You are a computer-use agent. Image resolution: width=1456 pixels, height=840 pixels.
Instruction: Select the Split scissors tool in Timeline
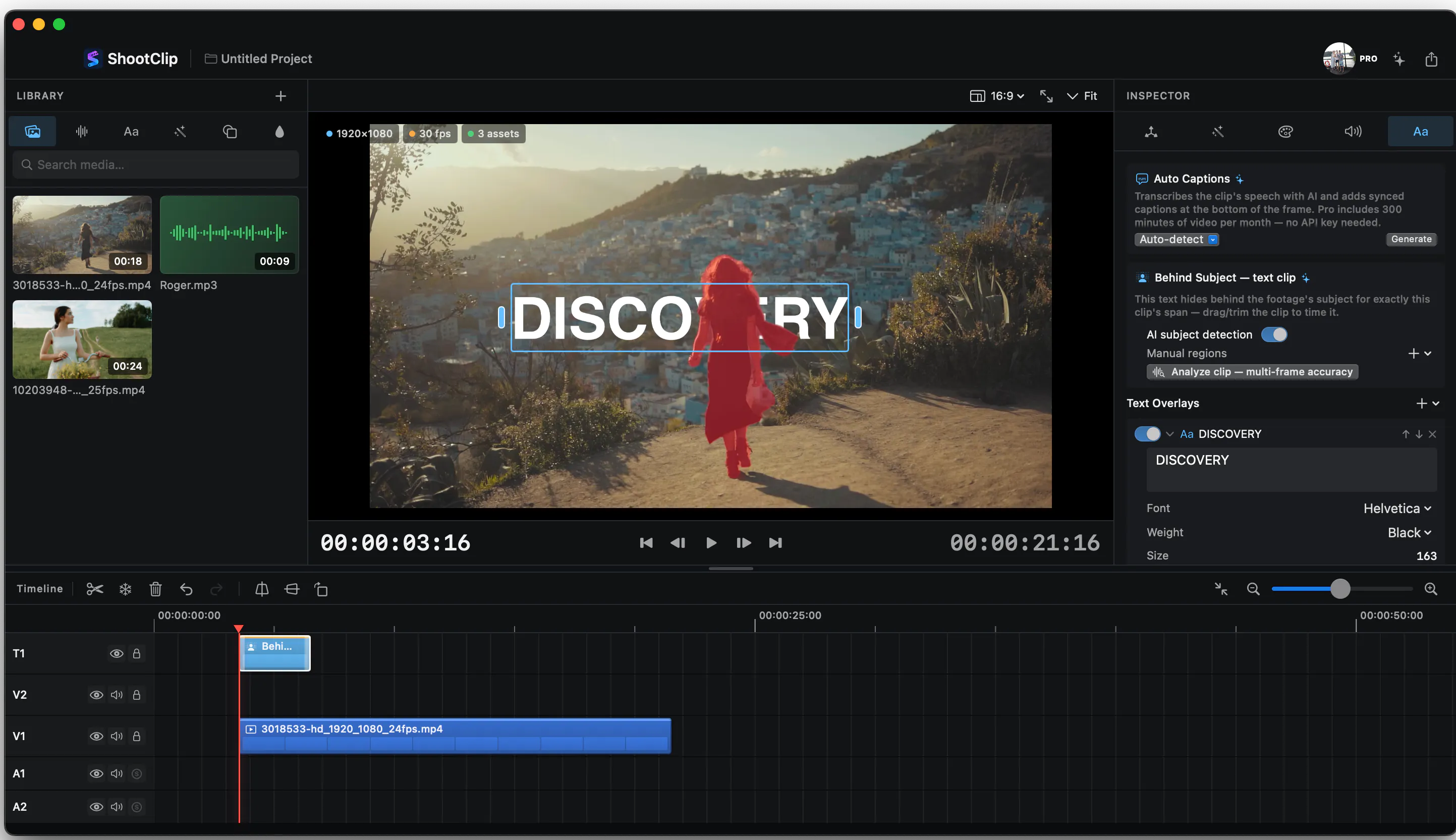pos(95,589)
